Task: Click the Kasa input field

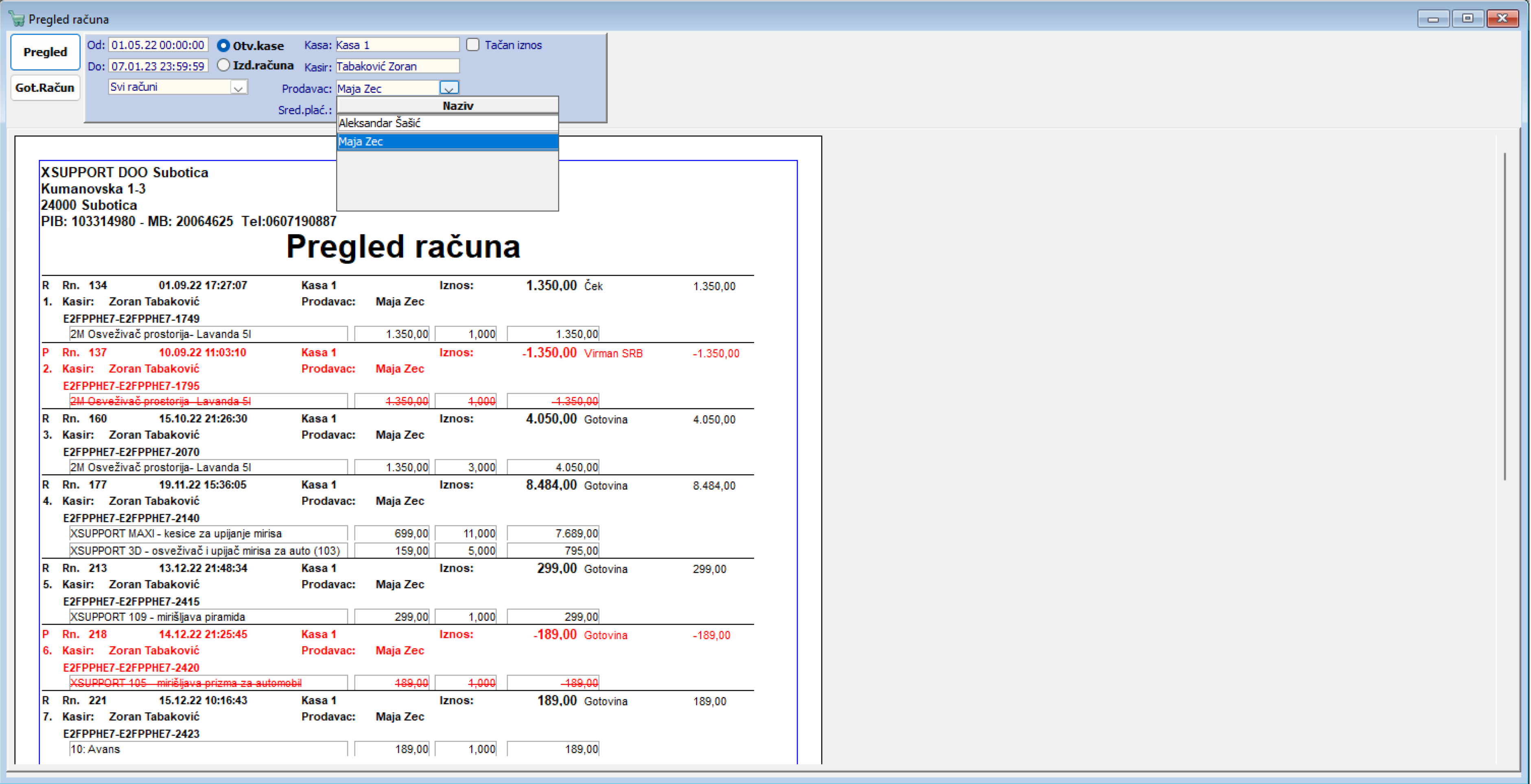Action: (x=398, y=45)
